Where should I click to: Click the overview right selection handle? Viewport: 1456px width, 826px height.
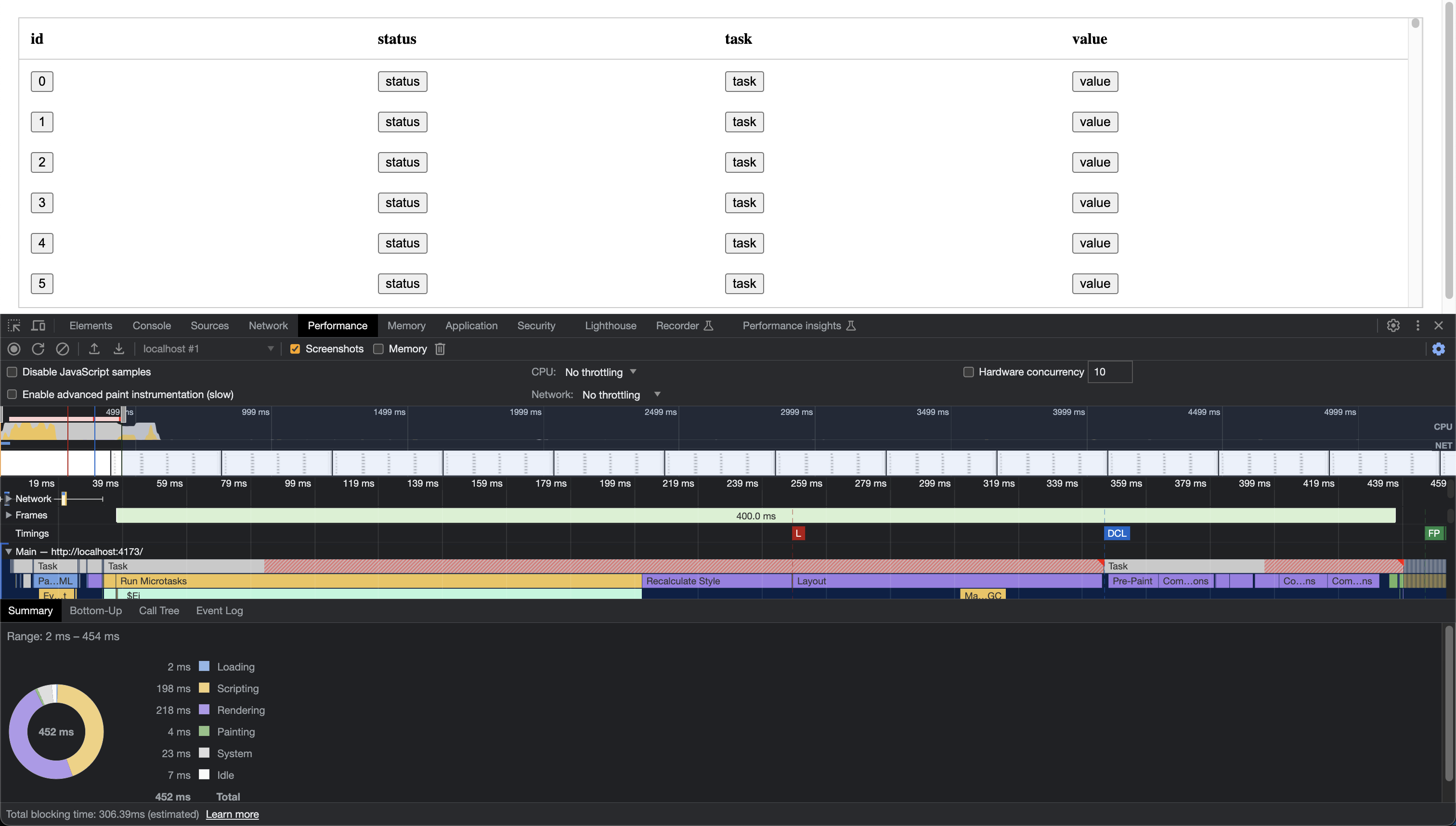[x=123, y=414]
